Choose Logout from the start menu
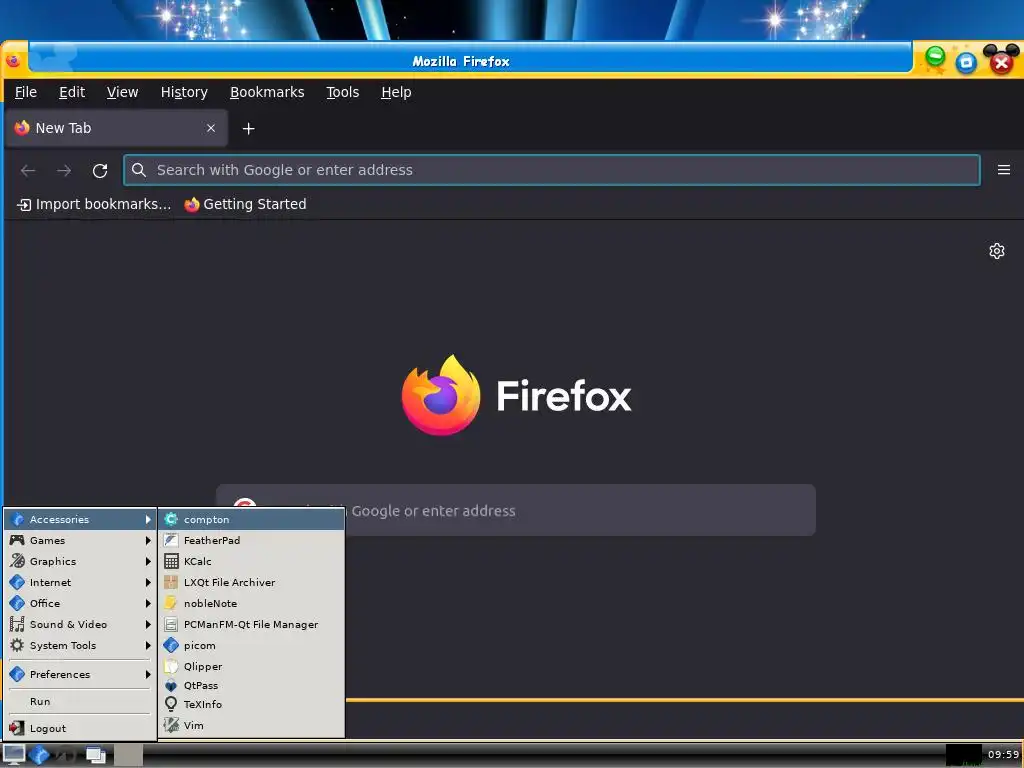 click(x=80, y=728)
